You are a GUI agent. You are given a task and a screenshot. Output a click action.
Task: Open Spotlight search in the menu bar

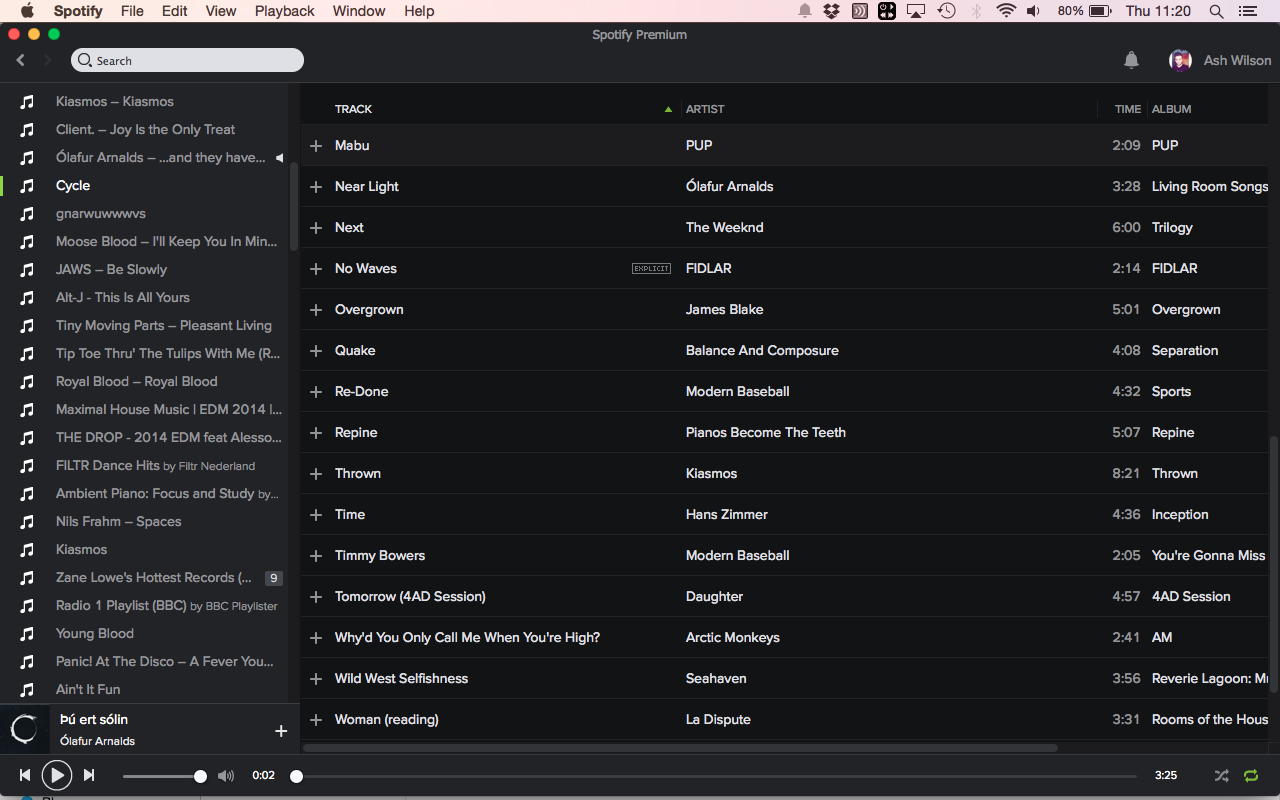click(1216, 11)
